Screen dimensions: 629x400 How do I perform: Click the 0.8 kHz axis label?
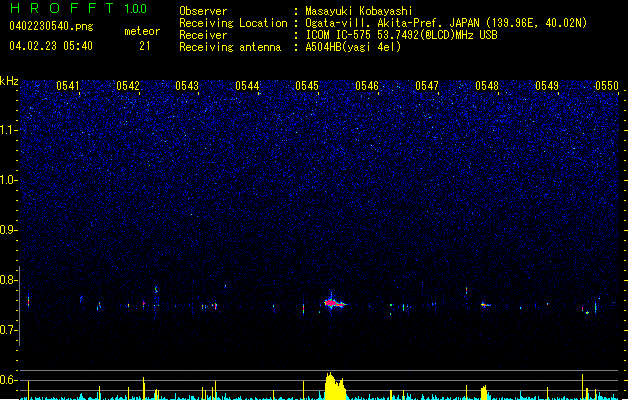9,280
